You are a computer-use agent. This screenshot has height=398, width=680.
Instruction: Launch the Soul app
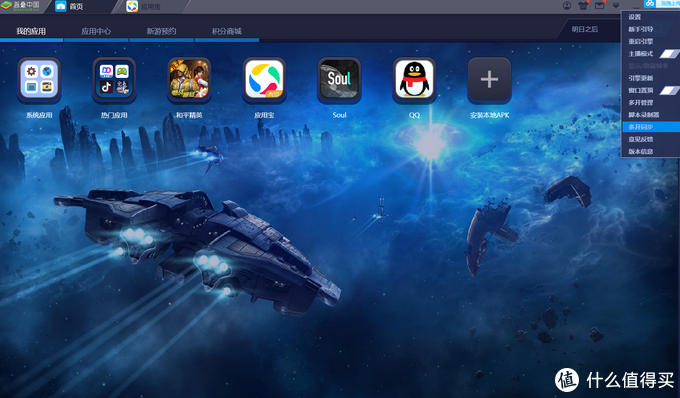pyautogui.click(x=339, y=80)
